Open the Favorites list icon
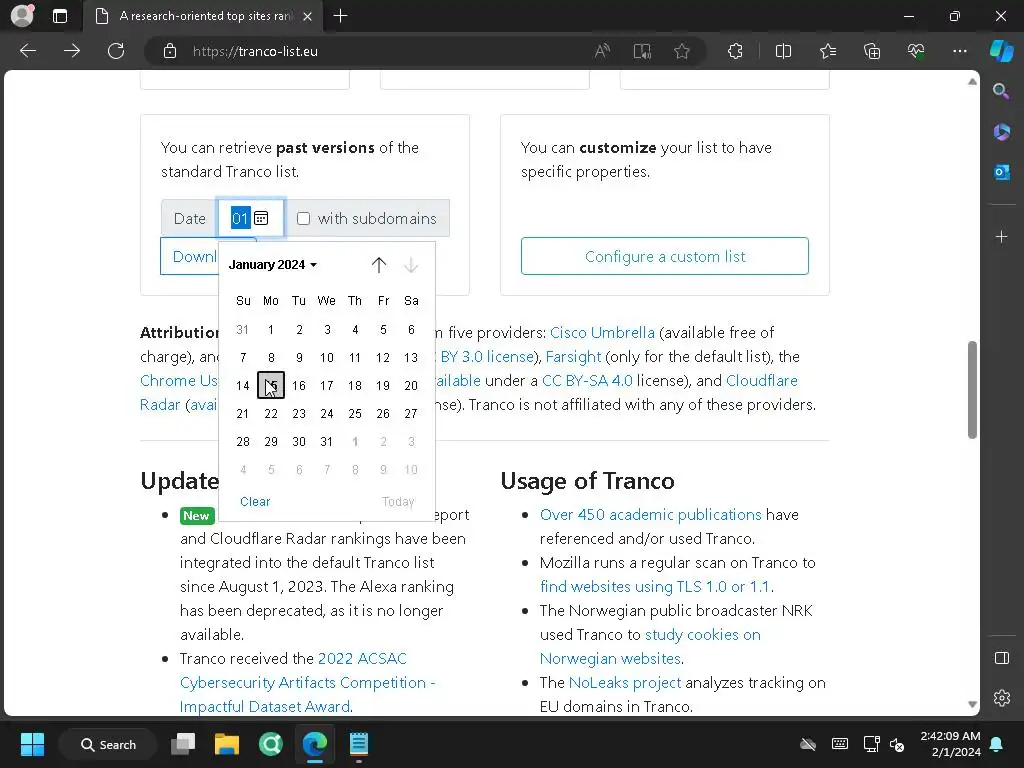1024x768 pixels. point(827,51)
